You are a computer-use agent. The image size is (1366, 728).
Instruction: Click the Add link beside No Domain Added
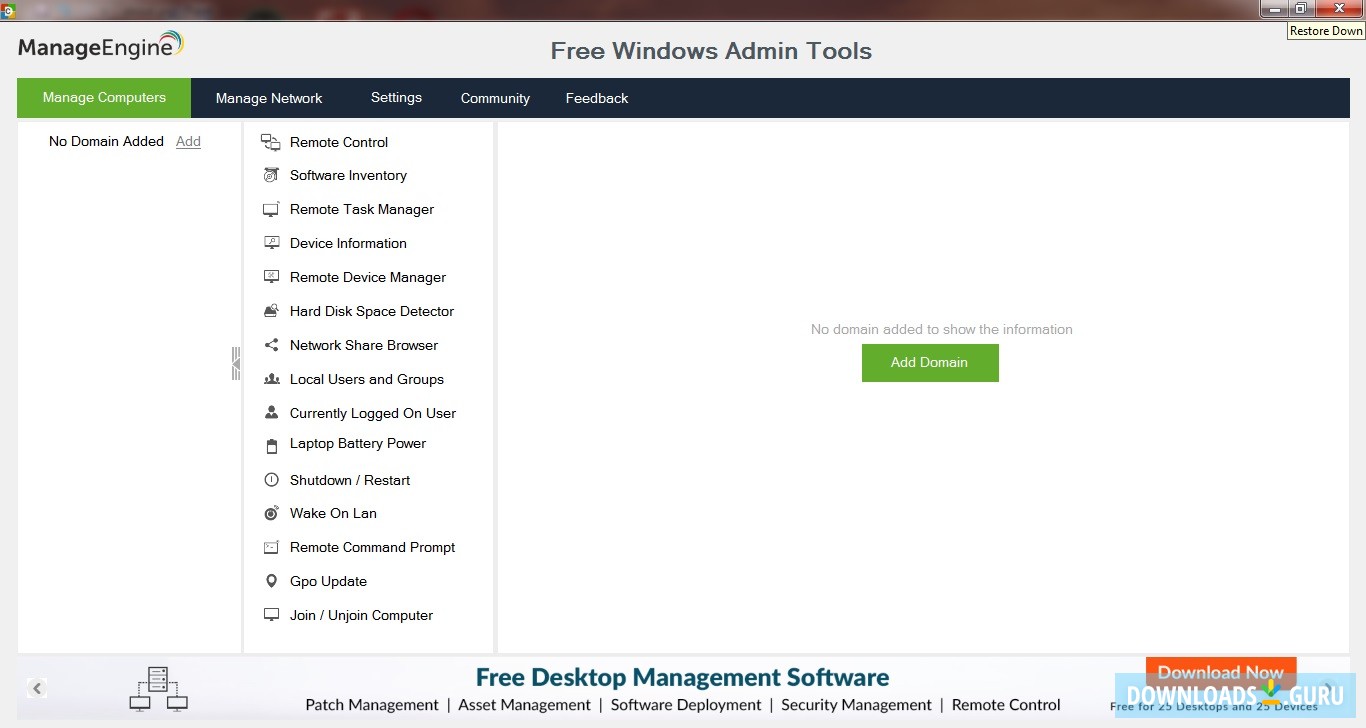coord(188,142)
